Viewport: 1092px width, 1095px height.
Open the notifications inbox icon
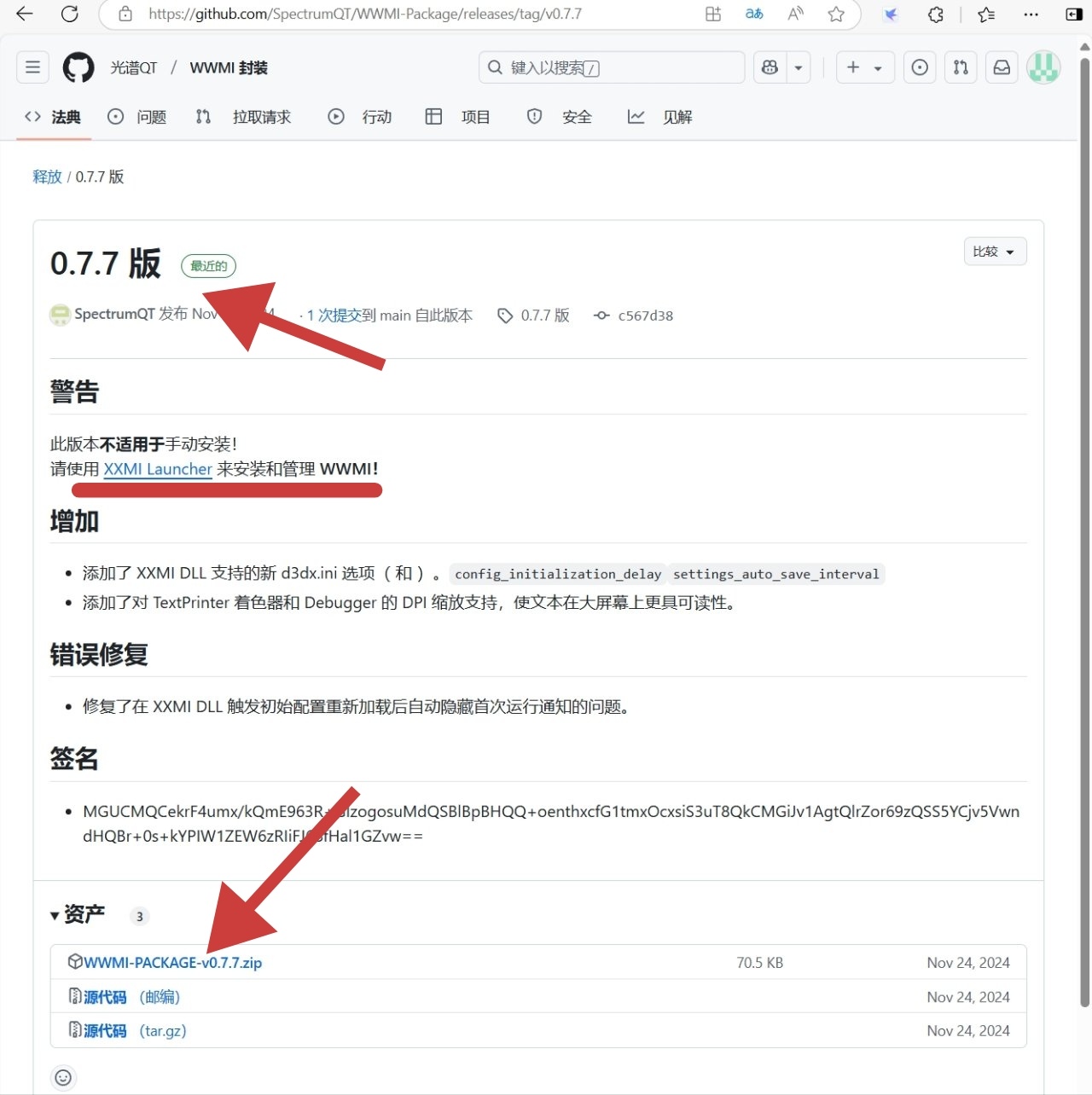[1002, 67]
